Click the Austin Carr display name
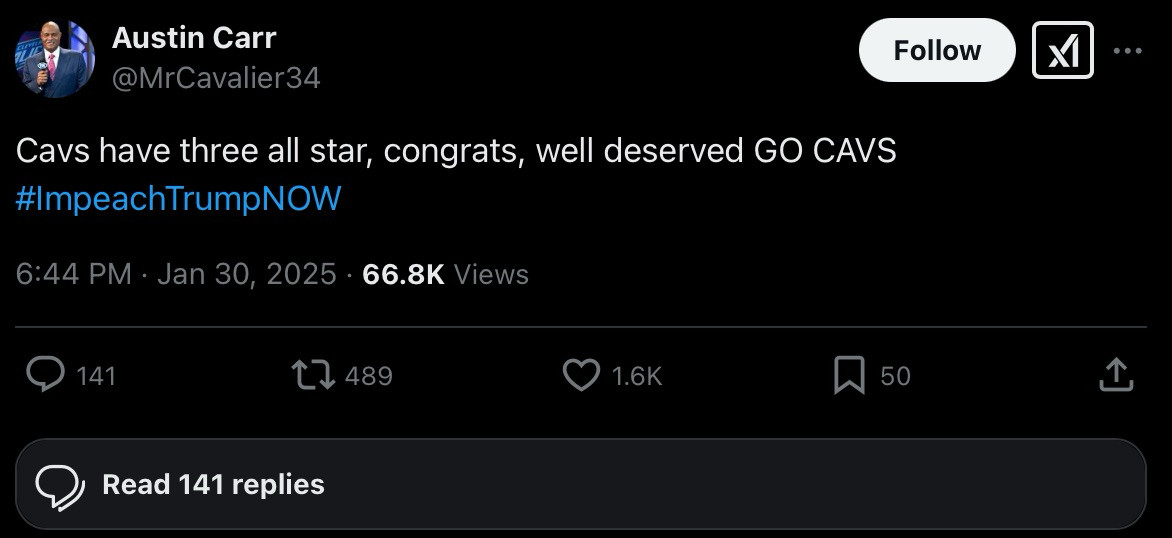The height and width of the screenshot is (538, 1172). coord(194,38)
